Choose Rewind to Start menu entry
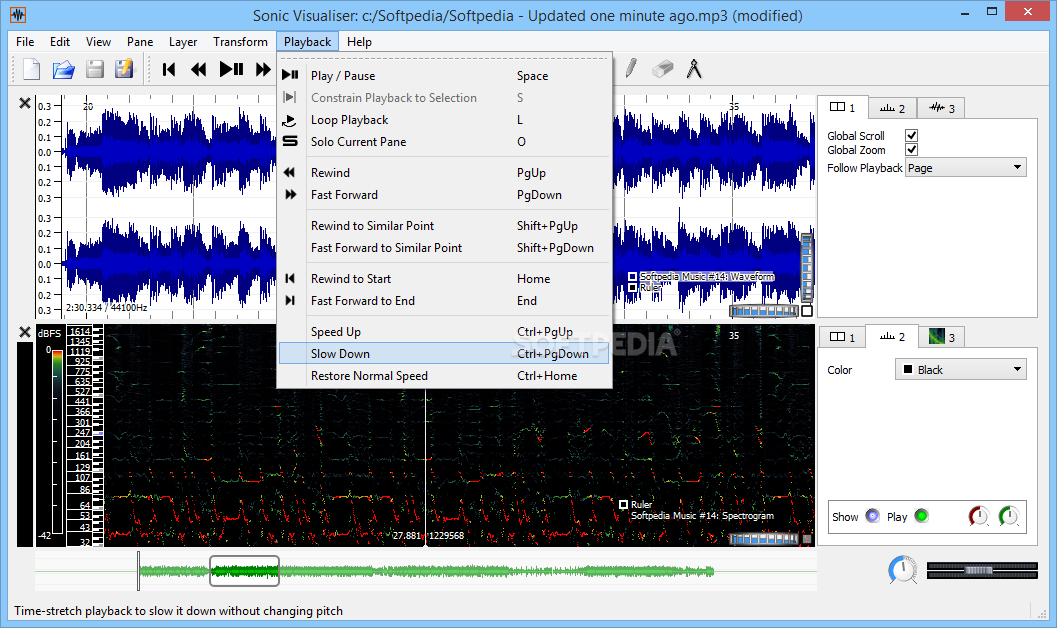Viewport: 1057px width, 628px height. pyautogui.click(x=444, y=279)
